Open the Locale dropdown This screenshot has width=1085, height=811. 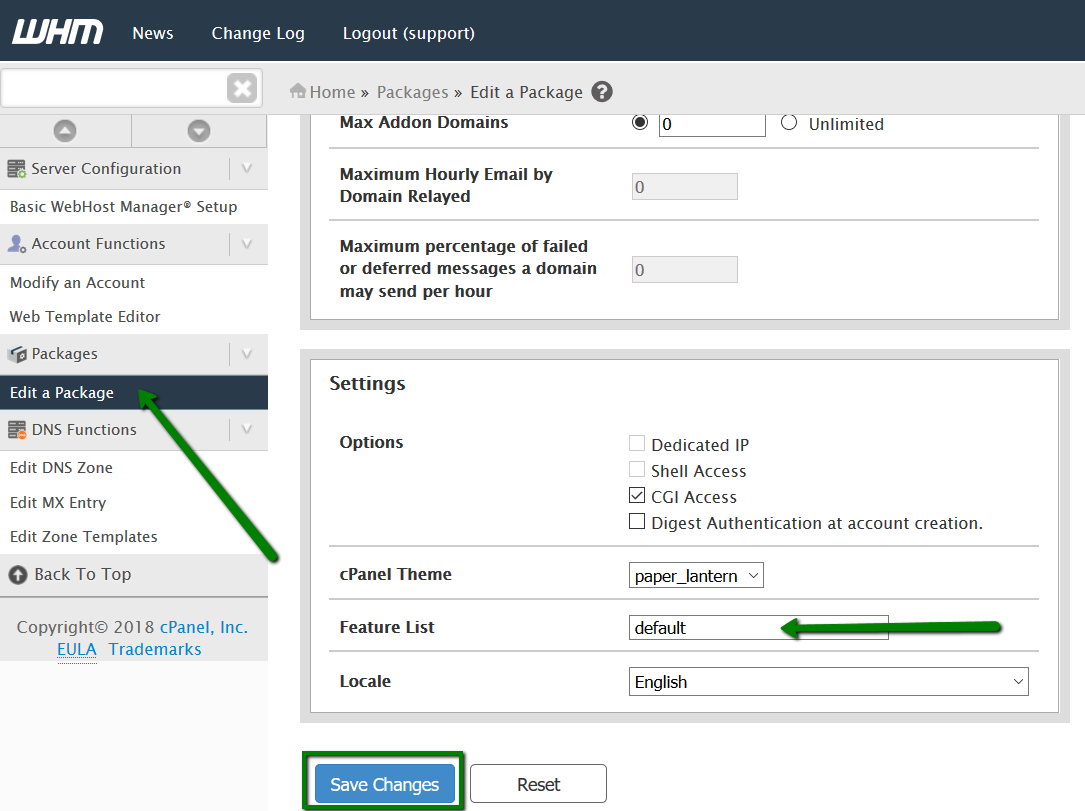click(x=828, y=682)
